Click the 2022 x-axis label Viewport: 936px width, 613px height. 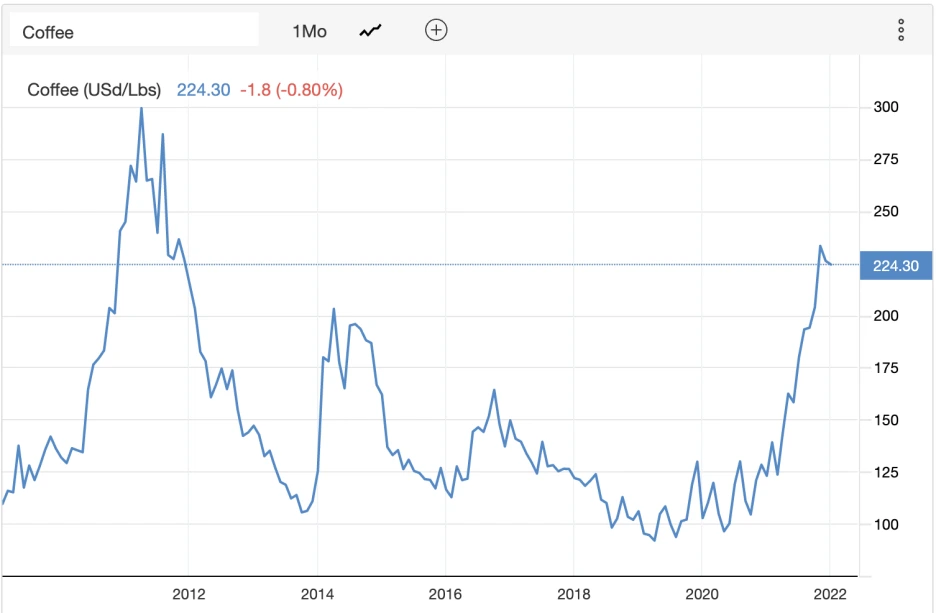(x=830, y=594)
